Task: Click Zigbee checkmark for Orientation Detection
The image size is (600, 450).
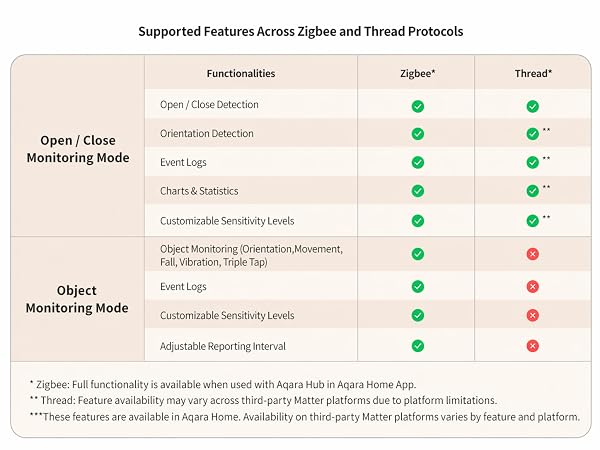Action: pyautogui.click(x=417, y=134)
